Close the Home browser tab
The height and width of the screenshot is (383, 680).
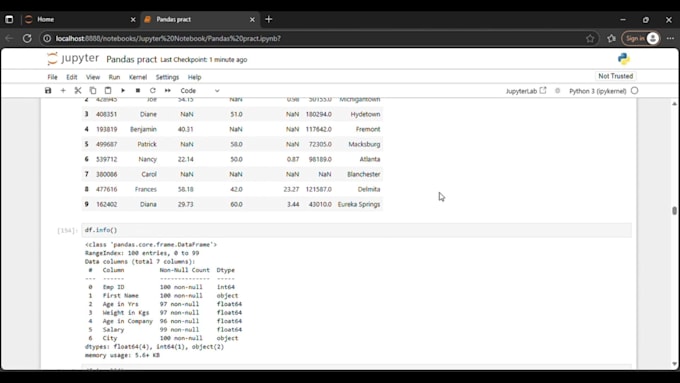(133, 20)
